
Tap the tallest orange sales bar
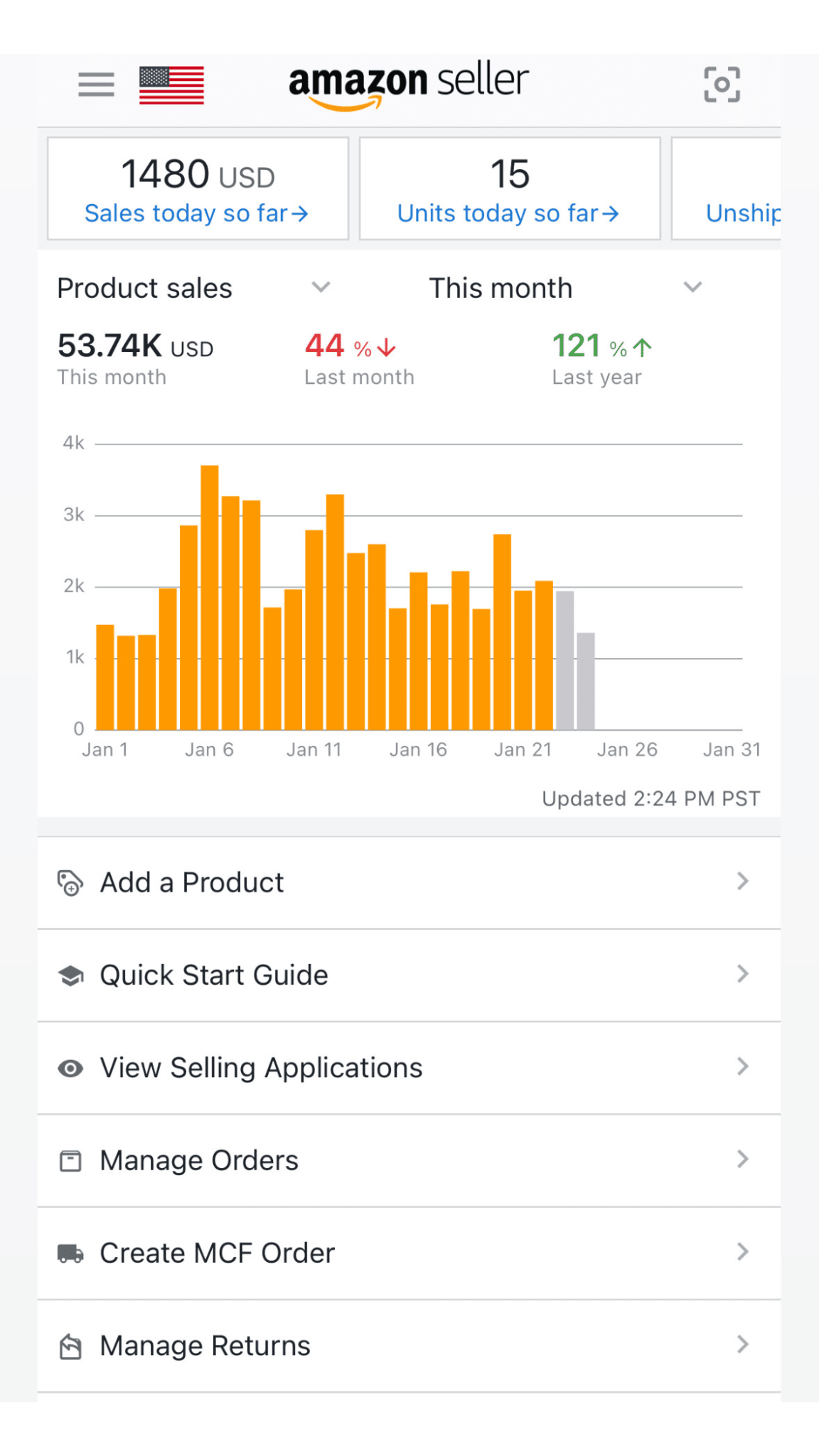[210, 597]
